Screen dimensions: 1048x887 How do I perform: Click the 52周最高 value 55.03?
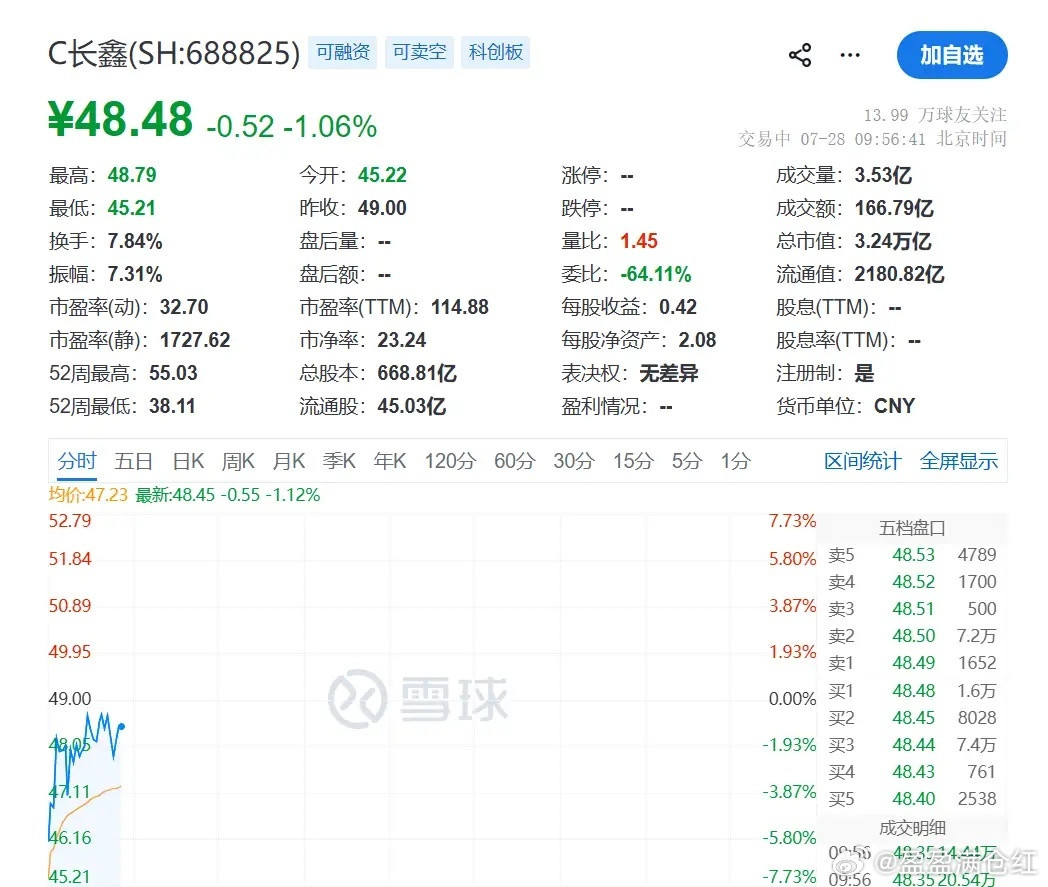pyautogui.click(x=173, y=373)
